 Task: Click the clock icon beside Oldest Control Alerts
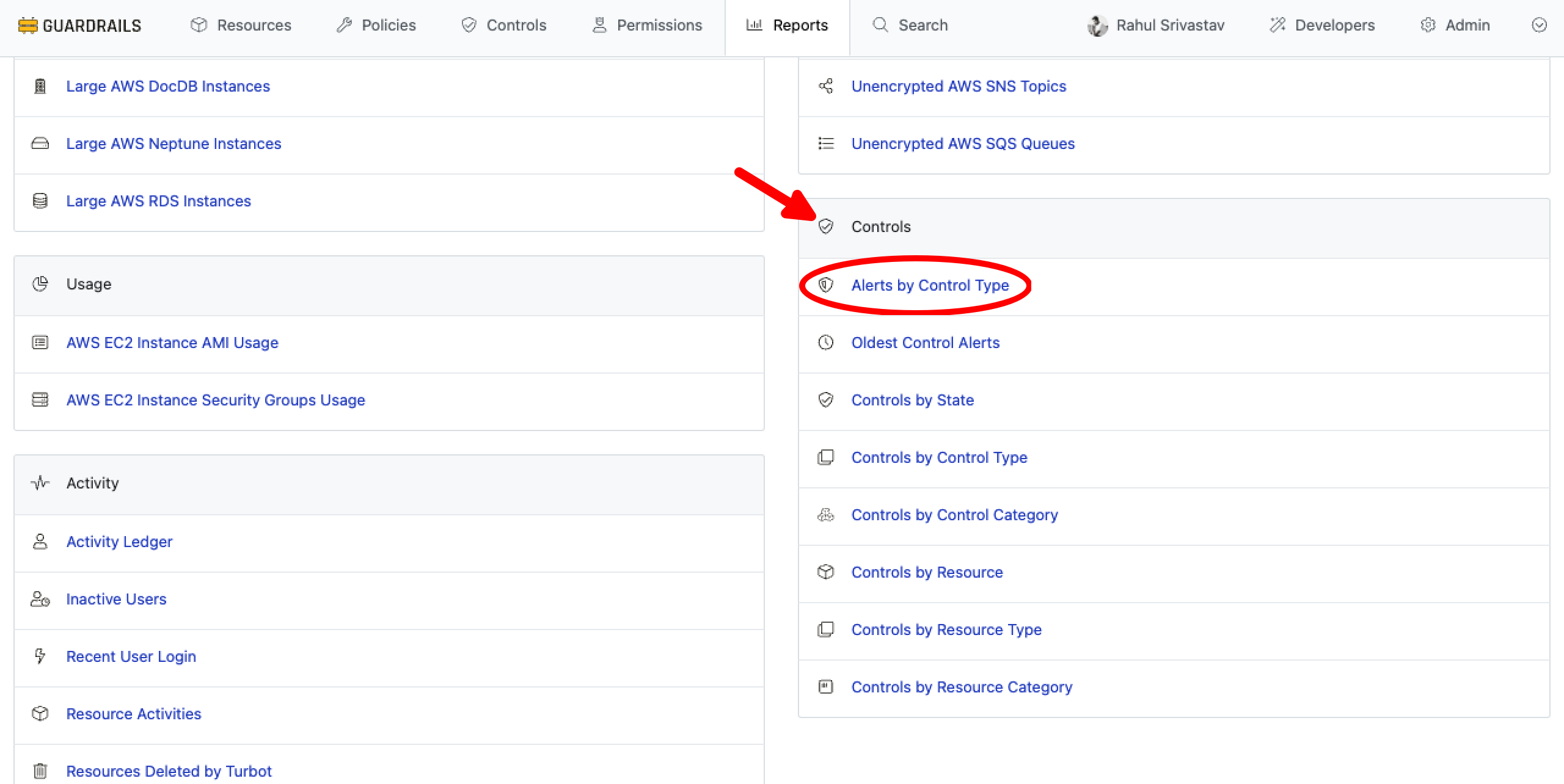(825, 343)
